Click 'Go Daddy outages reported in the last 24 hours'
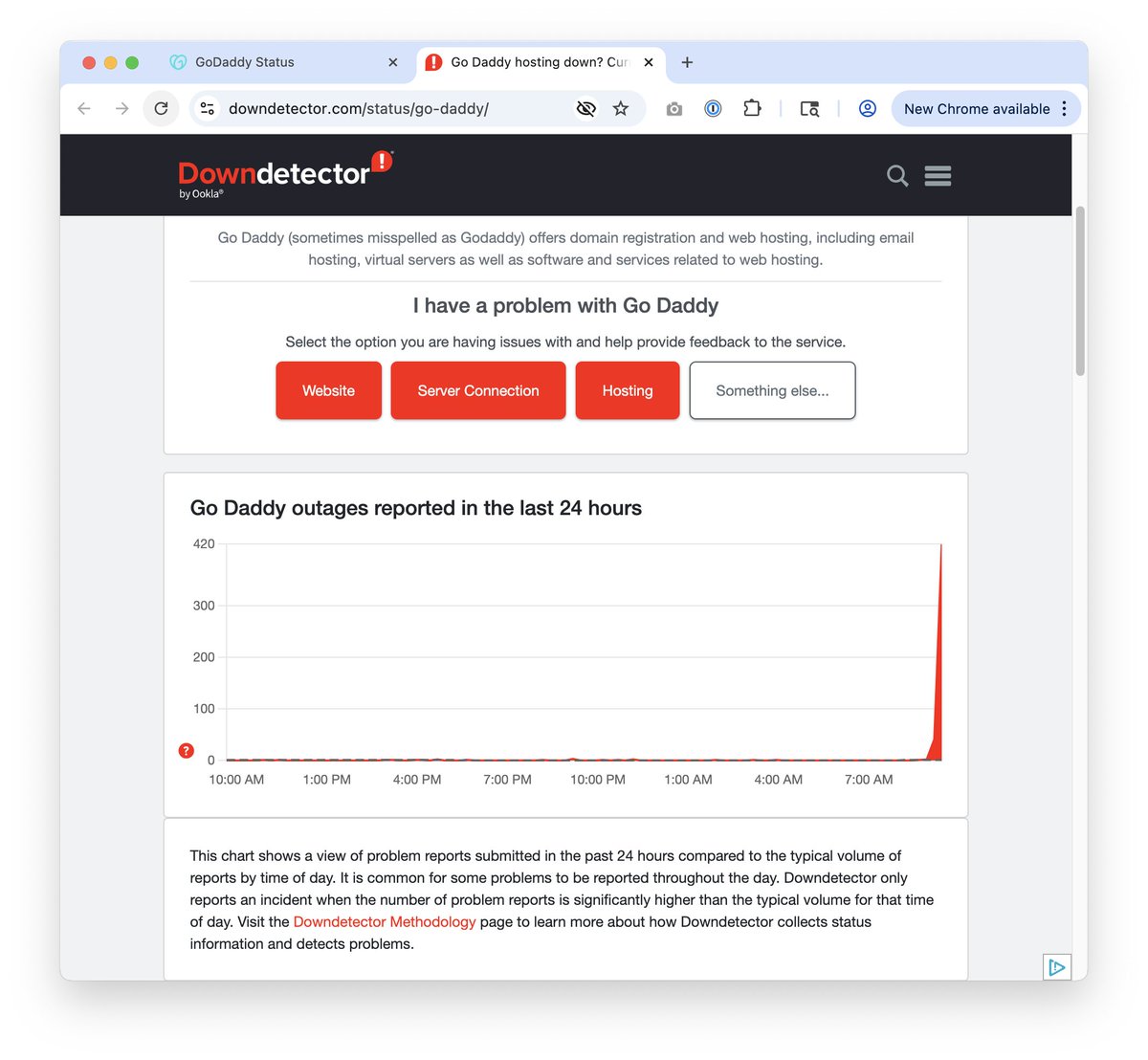The width and height of the screenshot is (1148, 1060). point(416,508)
